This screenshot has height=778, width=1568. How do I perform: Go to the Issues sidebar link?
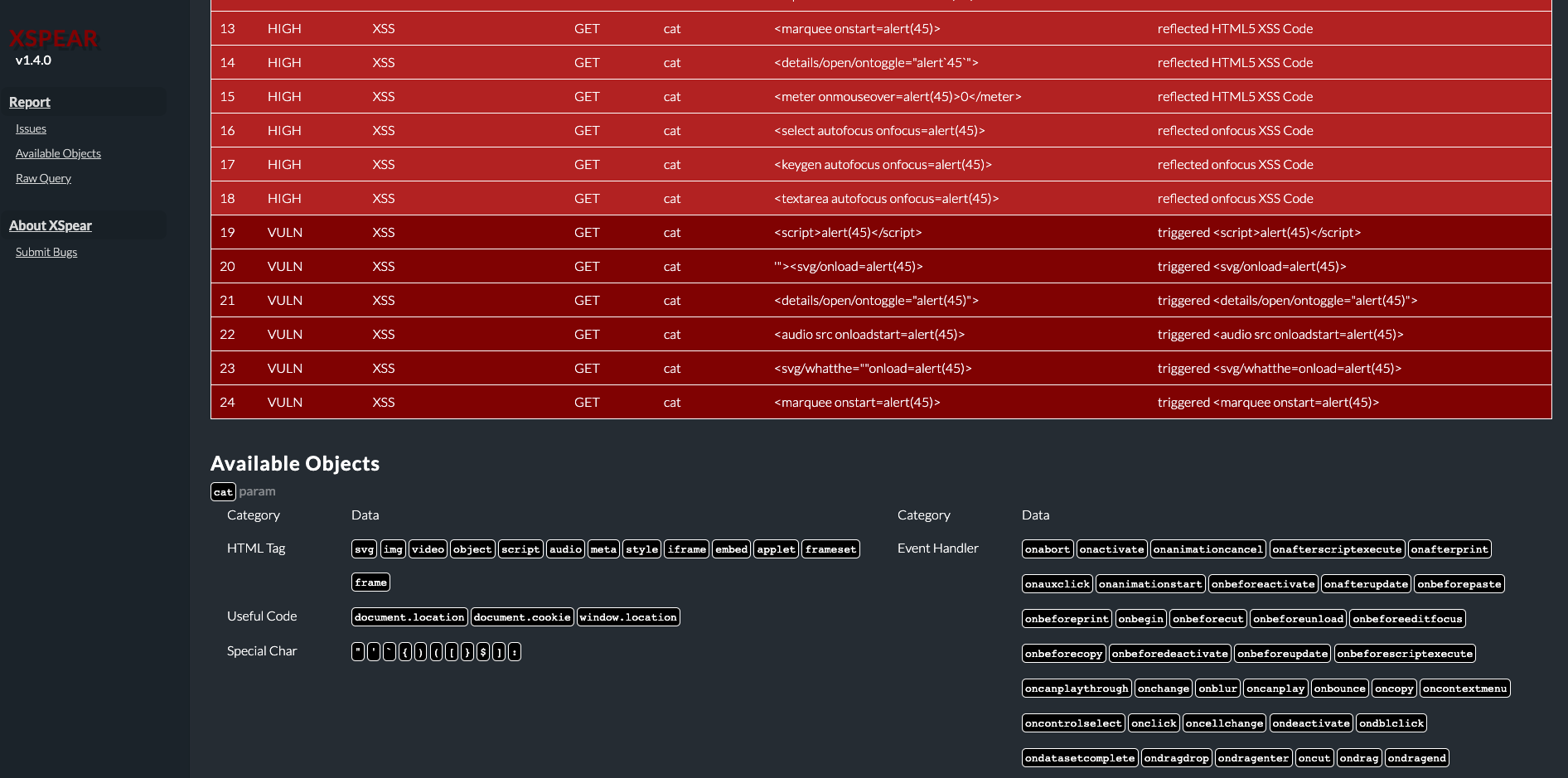(31, 128)
